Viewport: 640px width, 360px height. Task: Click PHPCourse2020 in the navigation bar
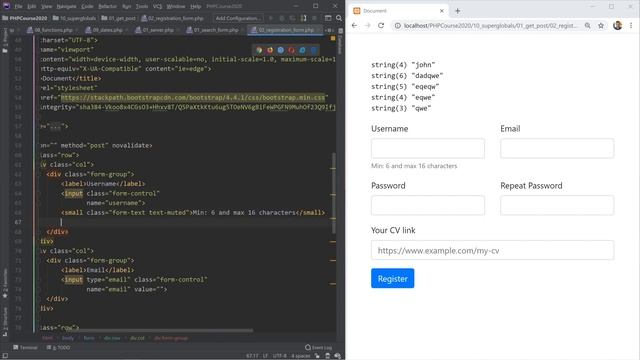click(25, 18)
